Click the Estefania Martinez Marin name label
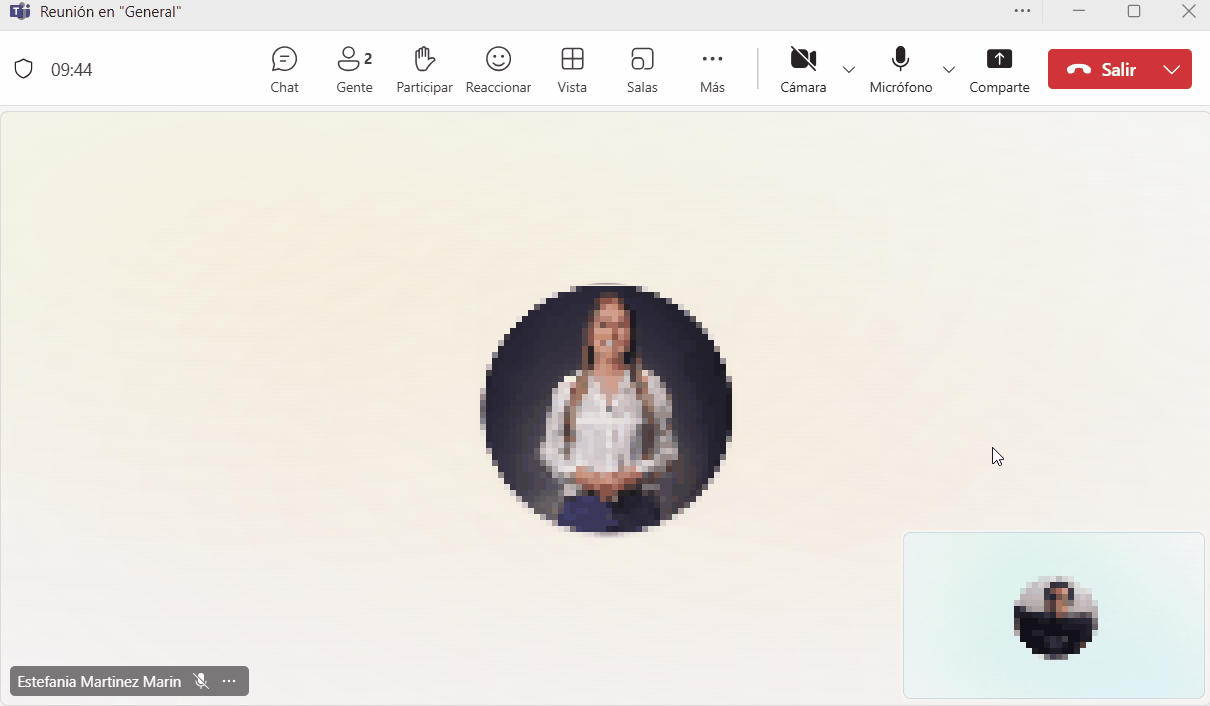Viewport: 1210px width, 706px height. point(99,681)
